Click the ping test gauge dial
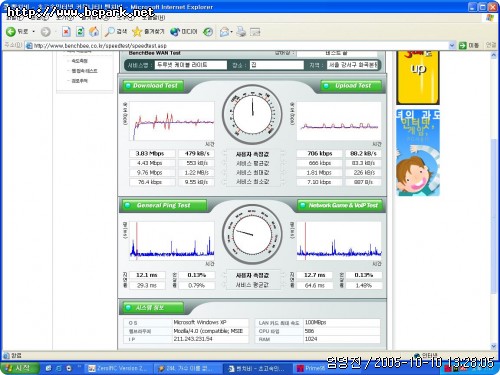The width and height of the screenshot is (500, 375). point(252,234)
